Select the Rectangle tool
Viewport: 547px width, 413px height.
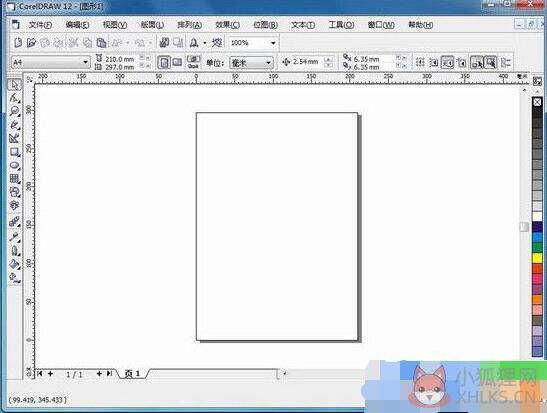(14, 152)
